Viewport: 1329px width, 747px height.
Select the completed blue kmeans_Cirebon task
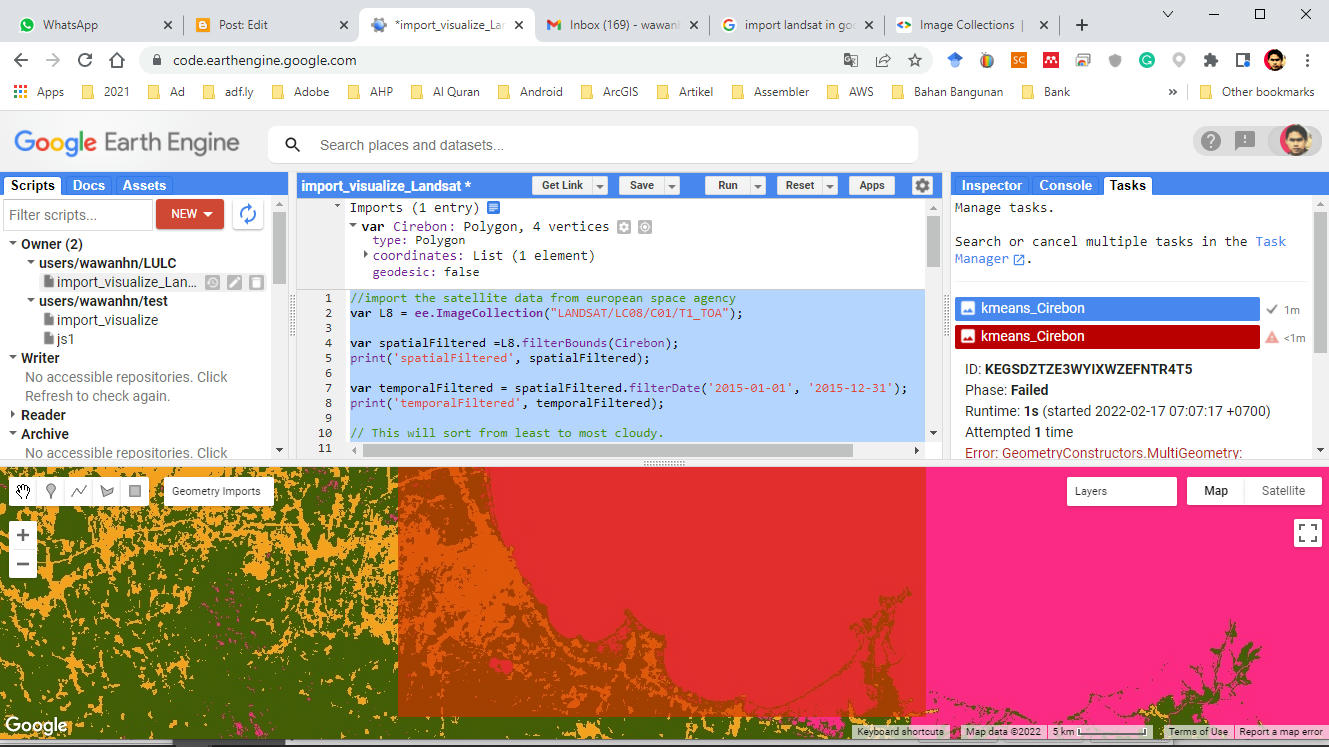pos(1107,308)
